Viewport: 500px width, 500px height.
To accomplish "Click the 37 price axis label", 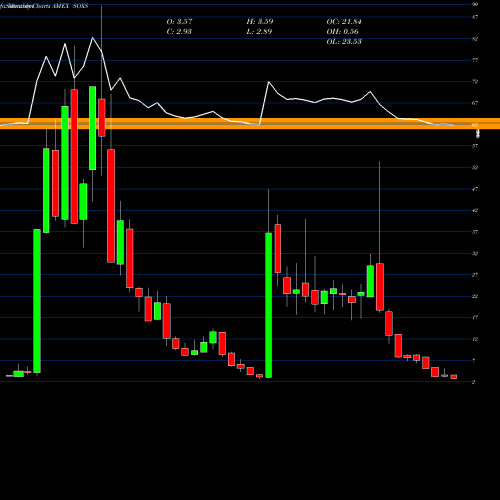I will (475, 232).
